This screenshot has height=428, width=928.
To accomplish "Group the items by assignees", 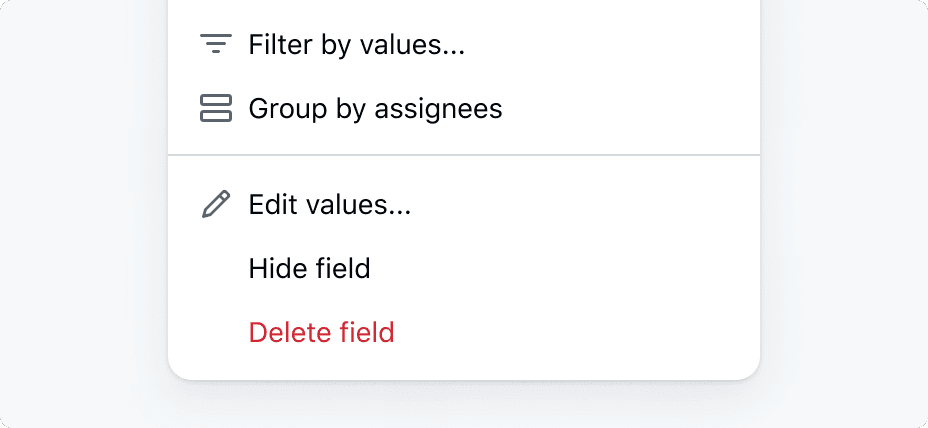I will 375,108.
